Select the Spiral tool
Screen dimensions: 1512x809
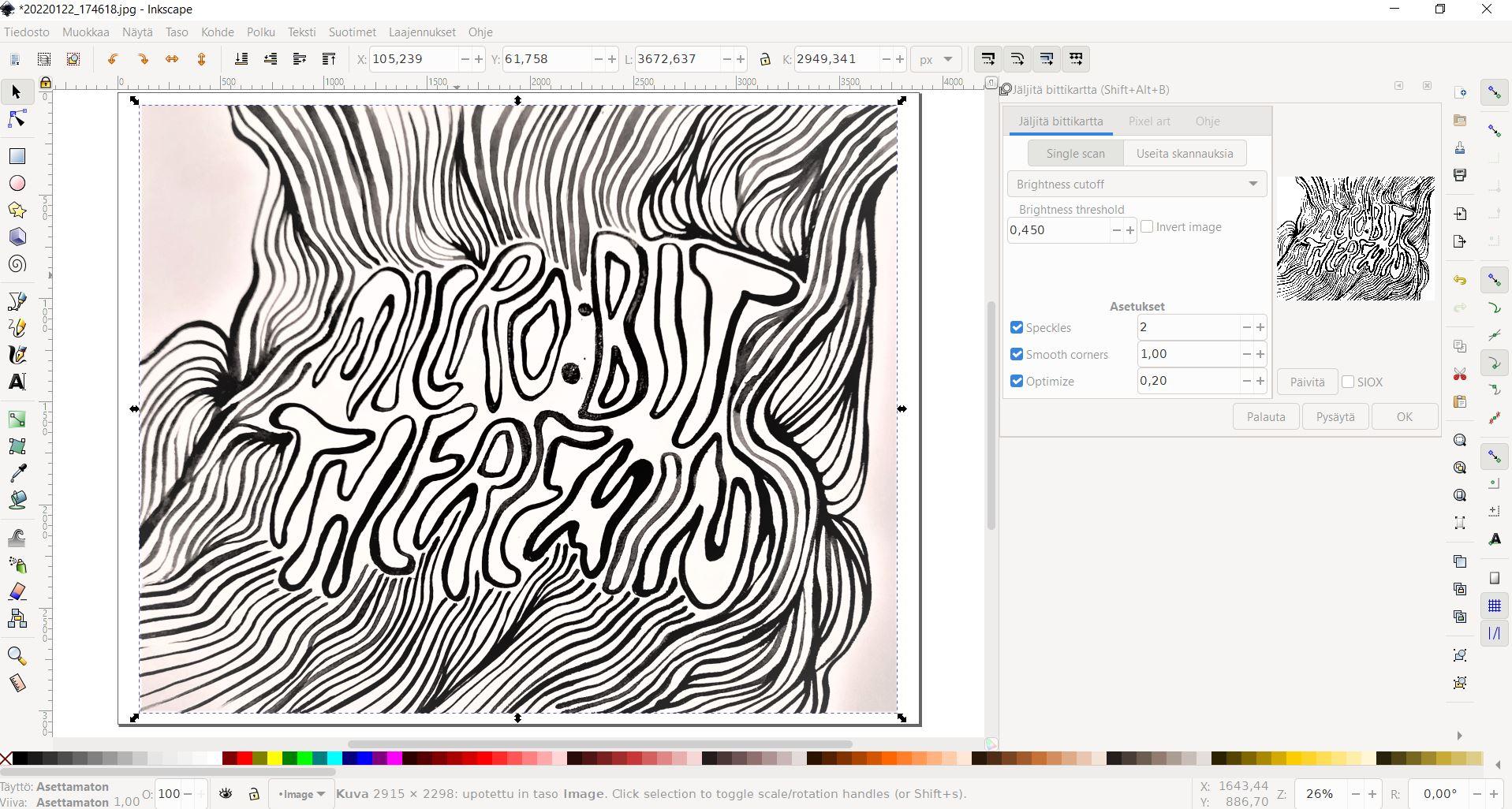coord(17,263)
